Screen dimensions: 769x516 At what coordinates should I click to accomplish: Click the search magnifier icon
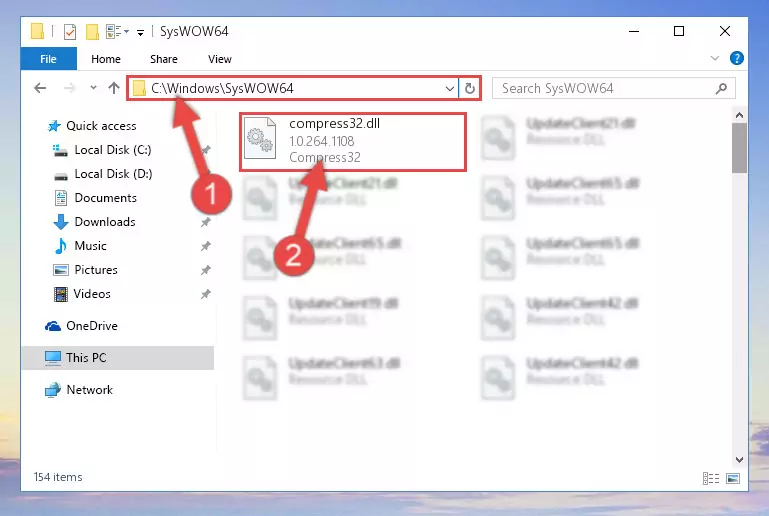coord(721,88)
